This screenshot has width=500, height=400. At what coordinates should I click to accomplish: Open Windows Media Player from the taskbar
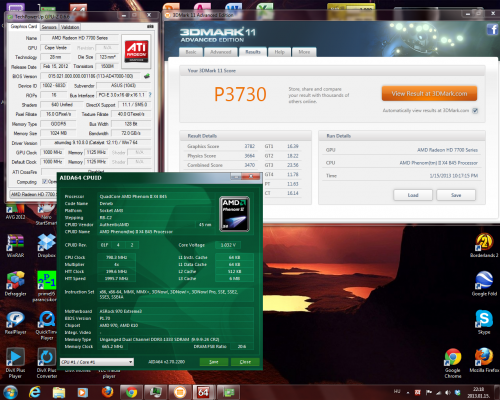pos(83,392)
